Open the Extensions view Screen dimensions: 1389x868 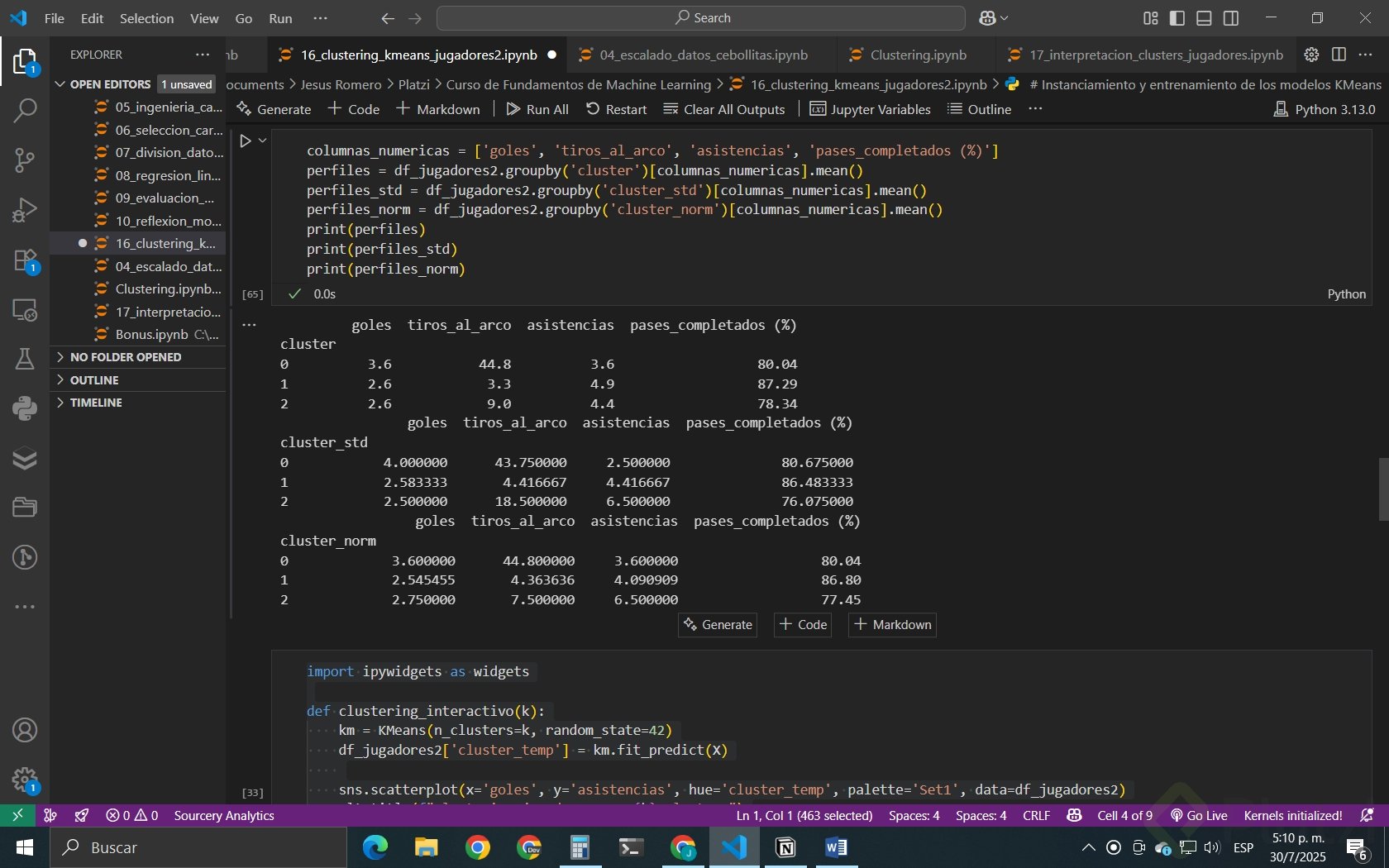25,260
